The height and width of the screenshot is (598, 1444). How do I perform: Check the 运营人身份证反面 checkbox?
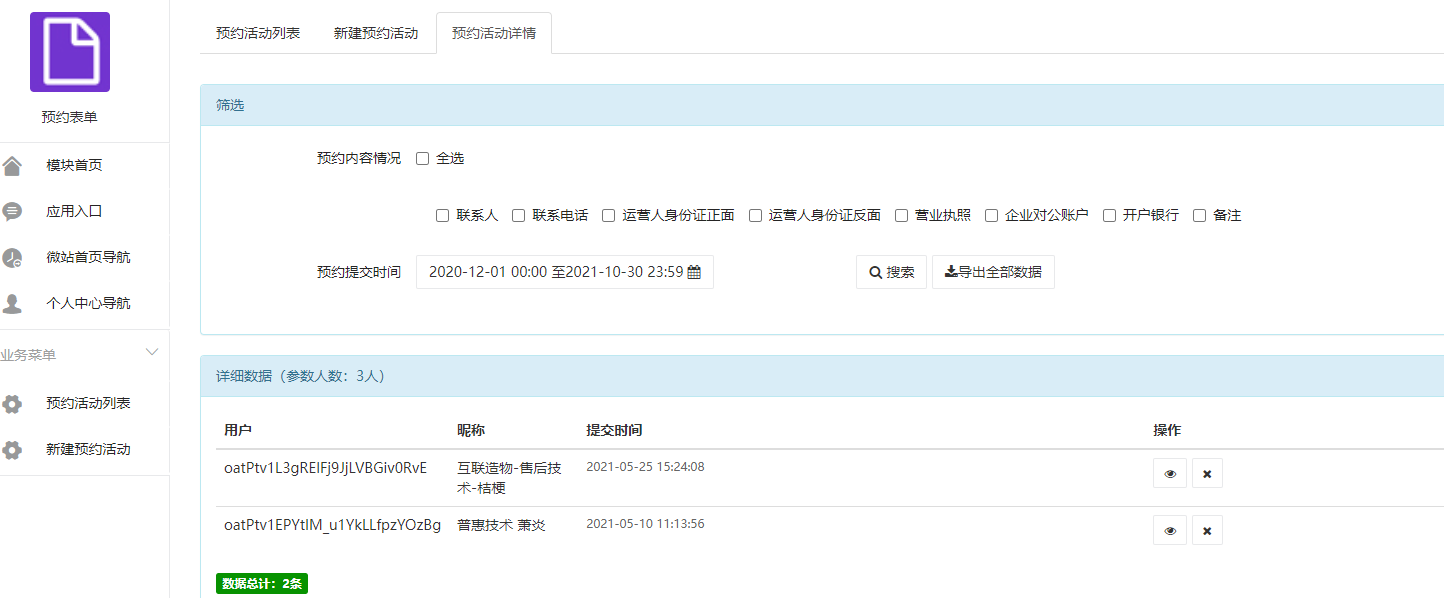point(755,215)
